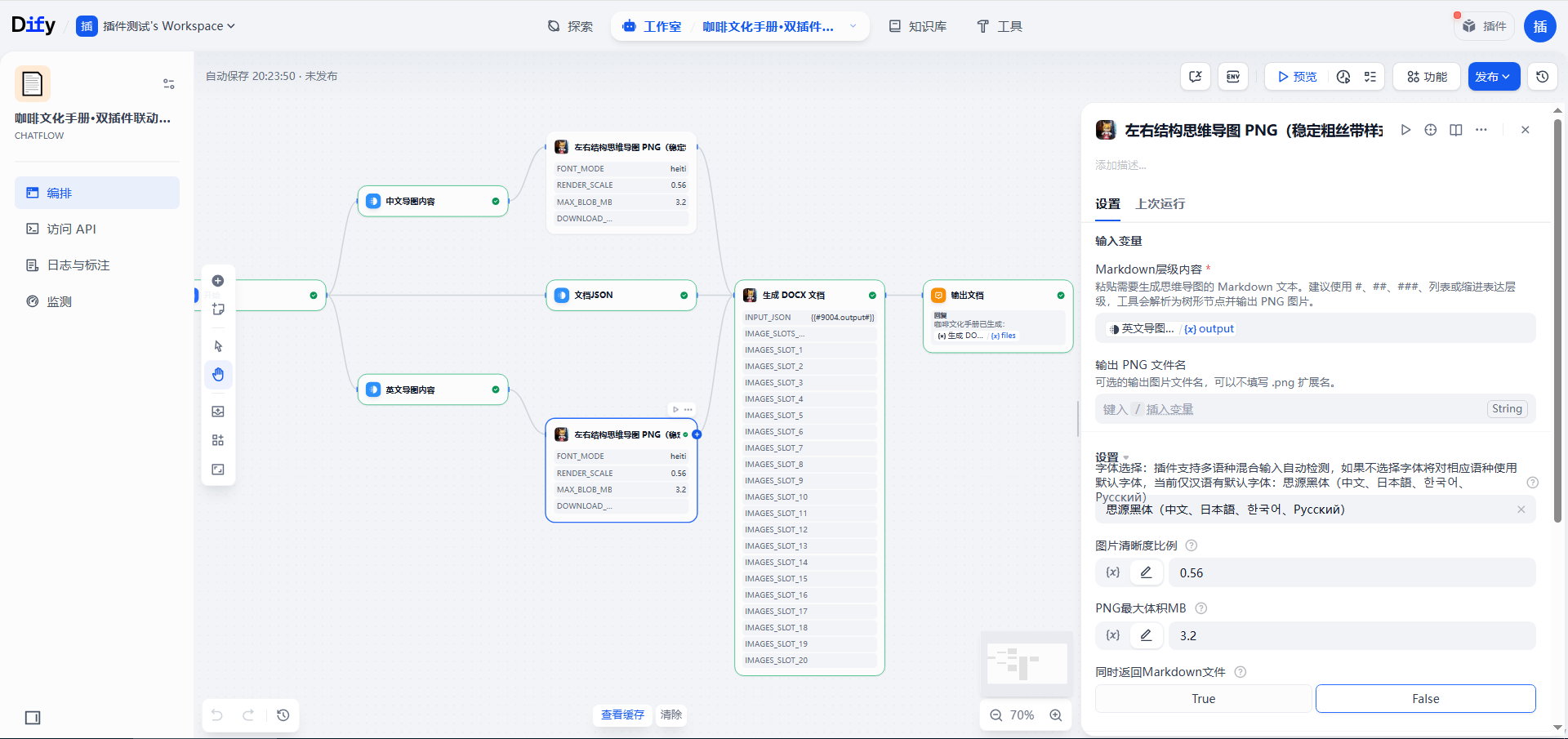Open version history icon next to 发布
Screen dimensions: 1568x739
point(1542,77)
